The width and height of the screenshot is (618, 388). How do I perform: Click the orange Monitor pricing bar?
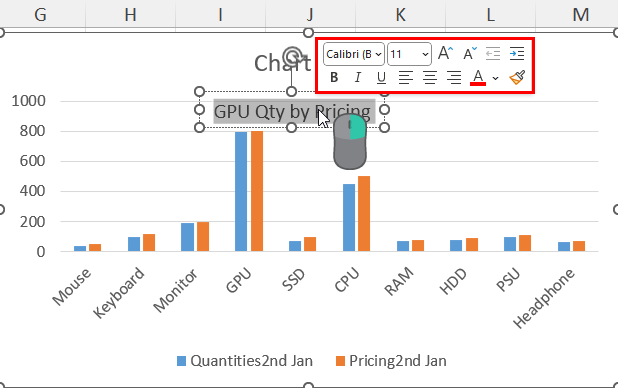tap(203, 237)
